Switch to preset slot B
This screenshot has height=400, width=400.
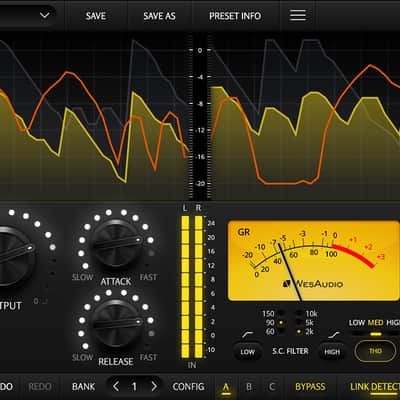pyautogui.click(x=249, y=387)
